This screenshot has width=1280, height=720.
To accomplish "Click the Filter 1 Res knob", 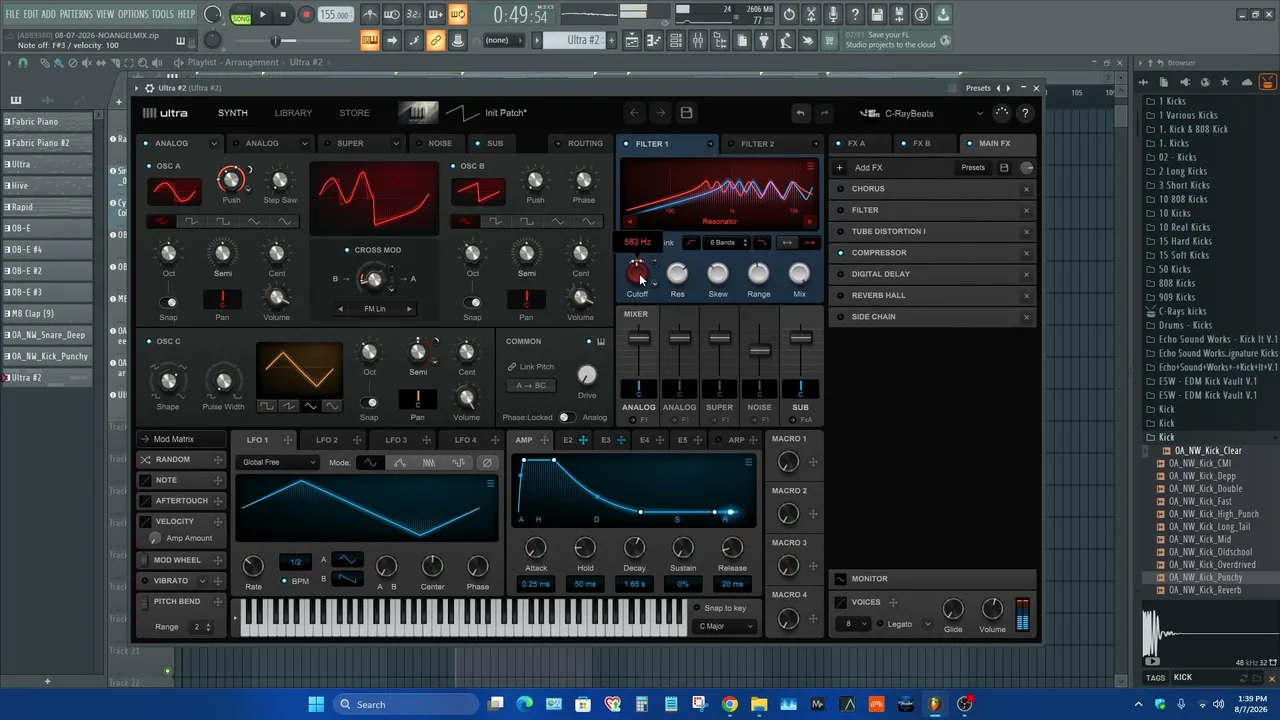I will 677,272.
